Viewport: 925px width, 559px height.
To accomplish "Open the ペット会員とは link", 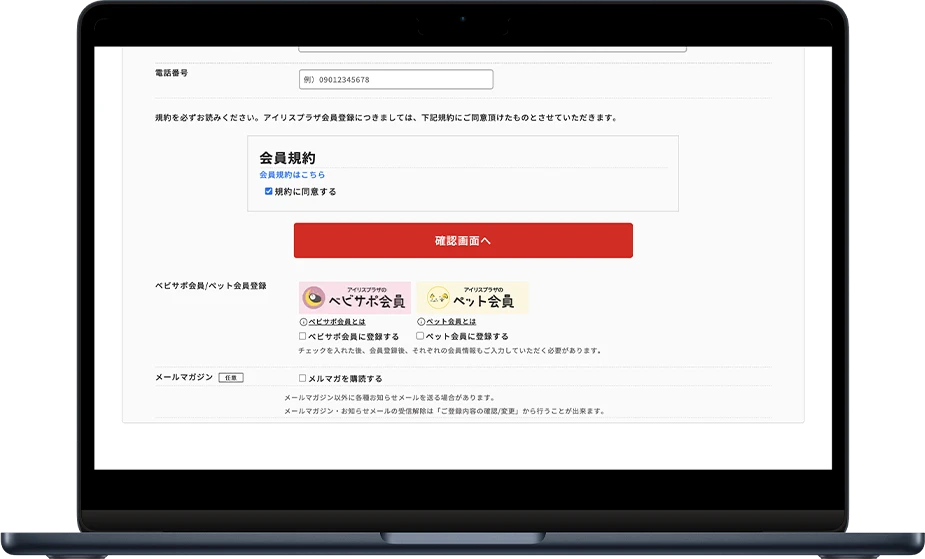I will [451, 322].
